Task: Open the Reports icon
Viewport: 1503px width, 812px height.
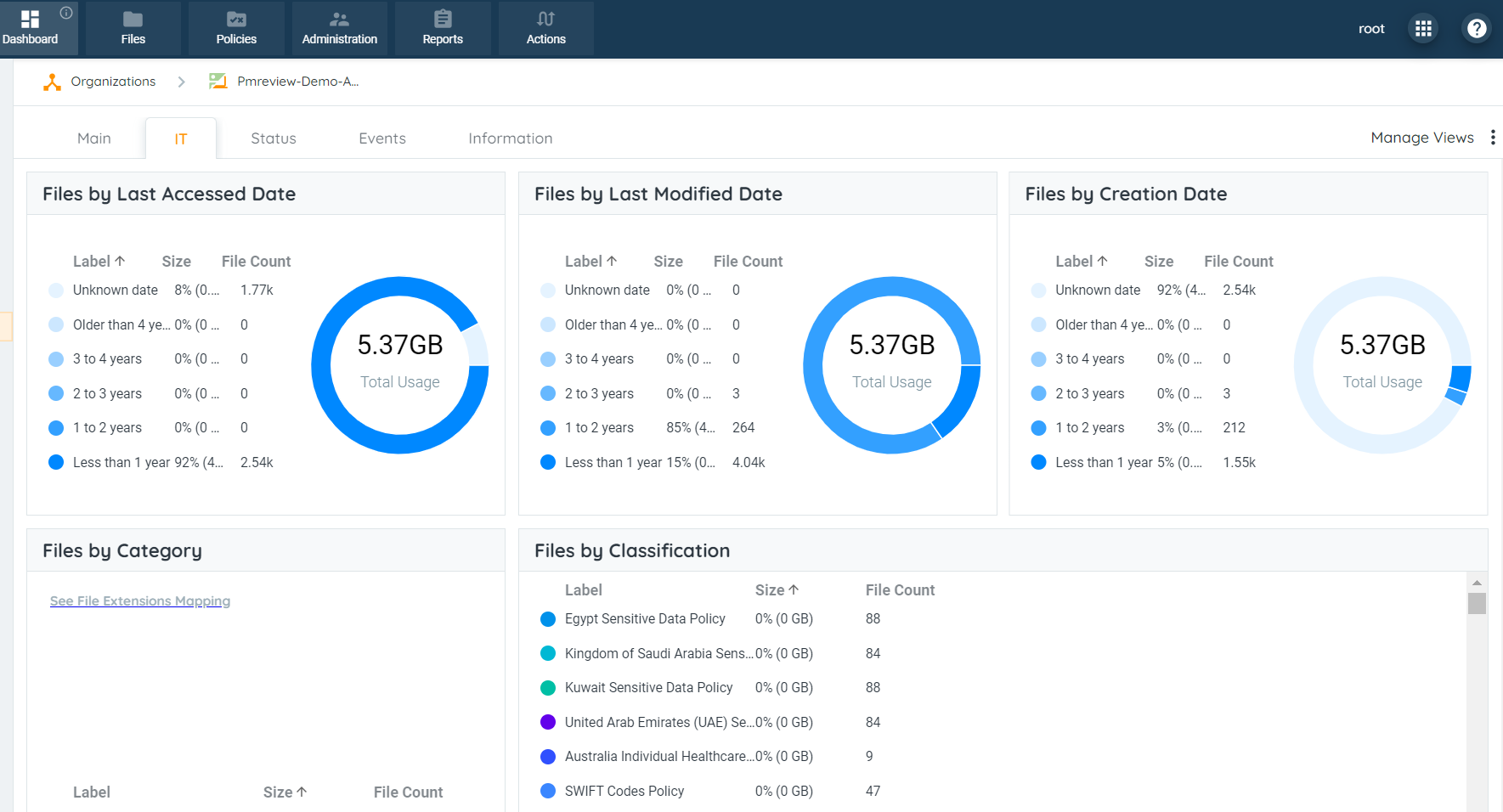Action: point(443,20)
